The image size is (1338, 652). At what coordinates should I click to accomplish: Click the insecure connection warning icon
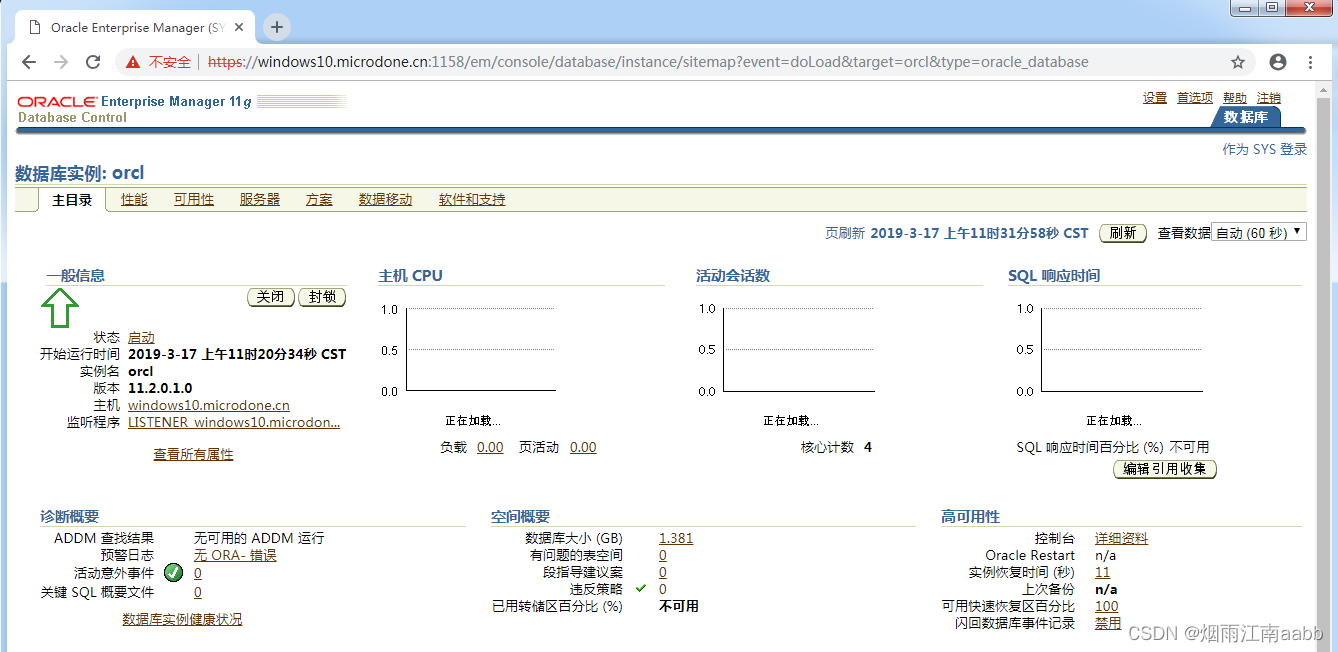pos(133,62)
